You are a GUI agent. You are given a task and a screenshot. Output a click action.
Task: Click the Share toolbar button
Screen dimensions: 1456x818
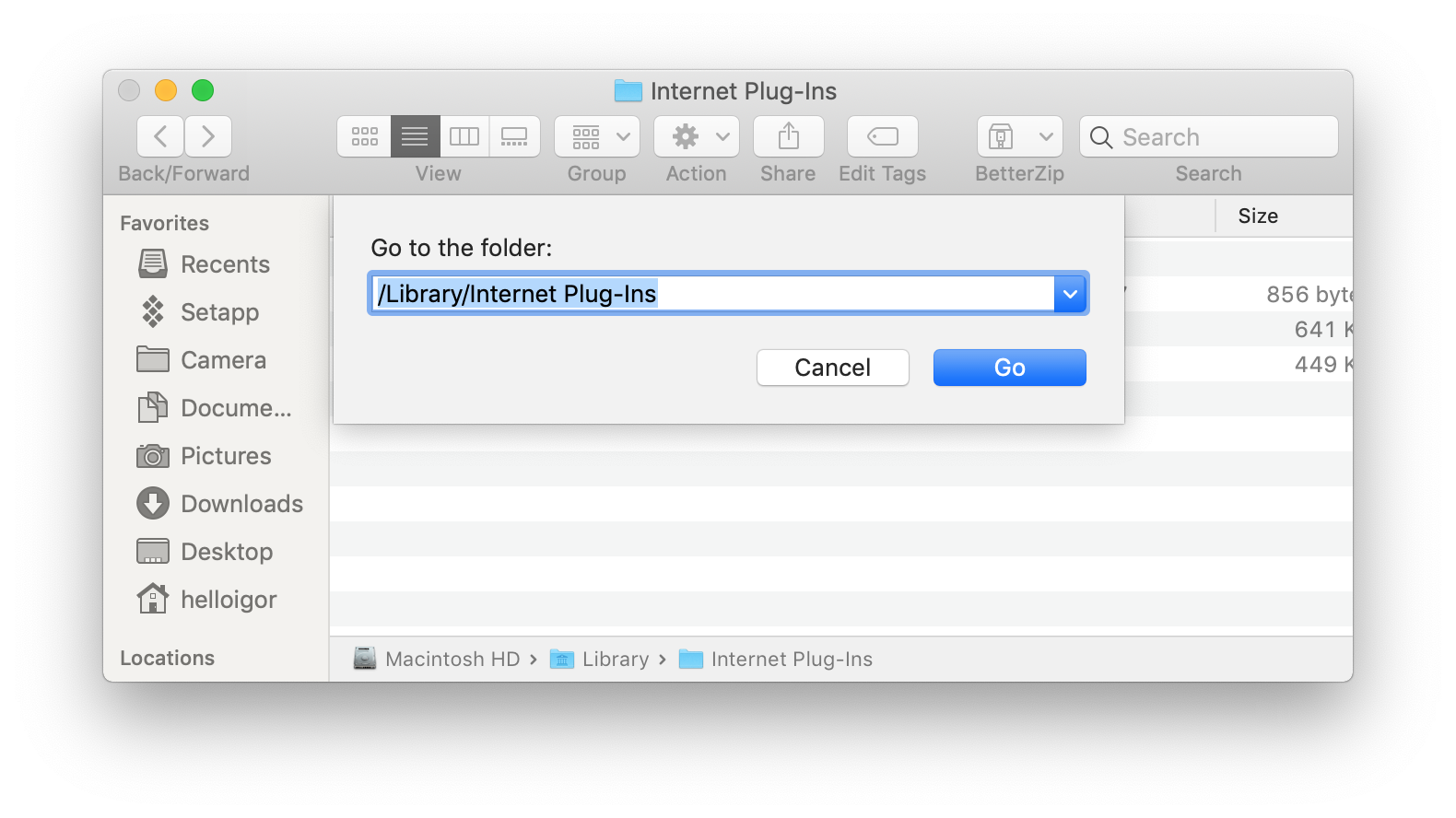[x=789, y=136]
